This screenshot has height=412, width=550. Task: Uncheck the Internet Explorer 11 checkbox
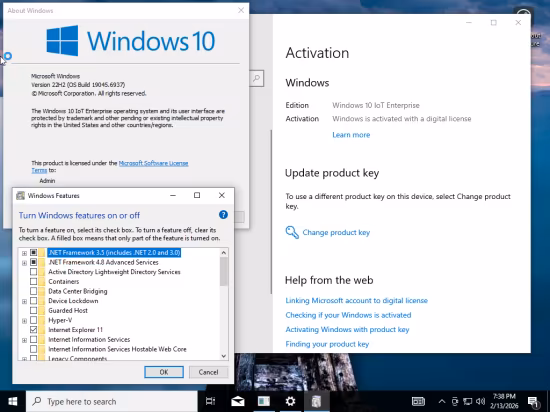click(x=33, y=330)
